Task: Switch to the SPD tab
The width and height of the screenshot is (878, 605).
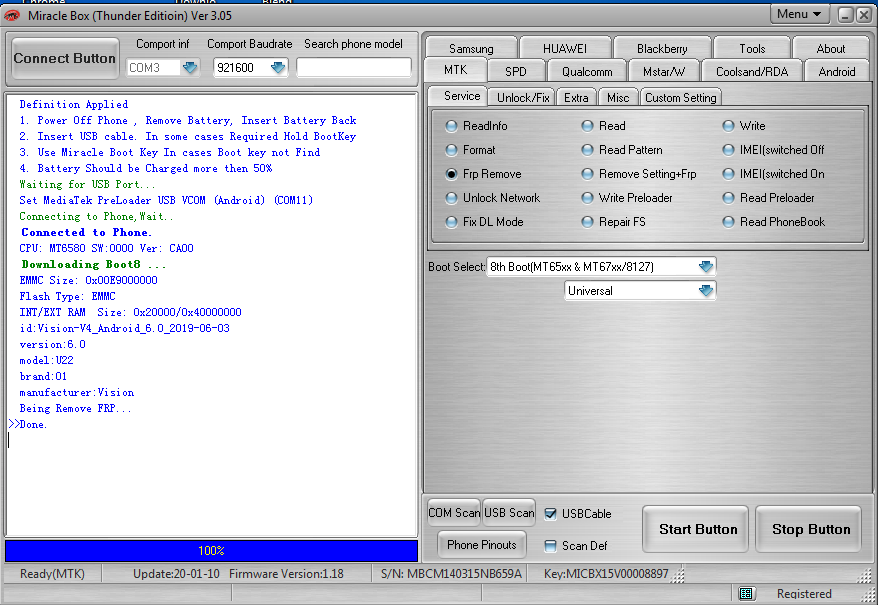Action: (516, 72)
